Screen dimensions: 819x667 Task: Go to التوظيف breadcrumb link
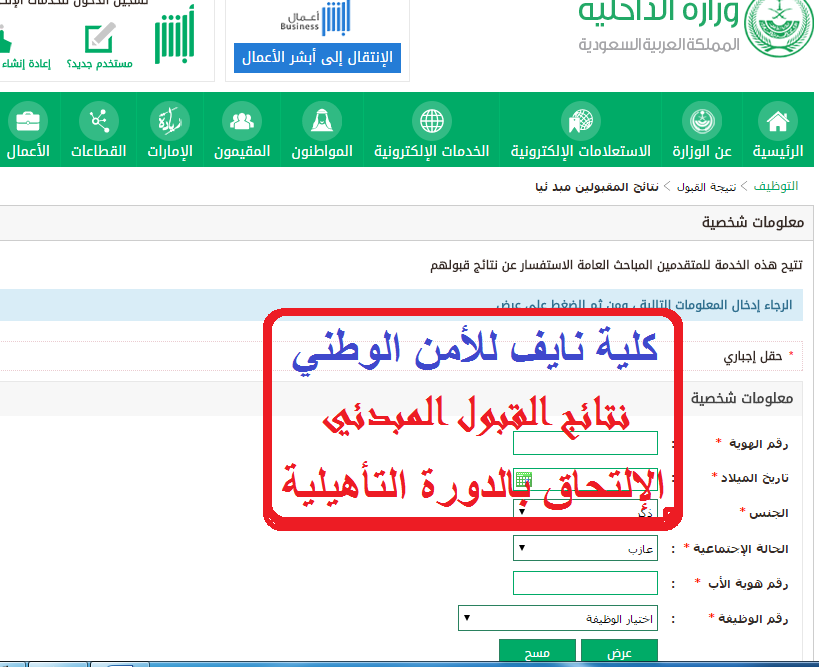pos(776,186)
